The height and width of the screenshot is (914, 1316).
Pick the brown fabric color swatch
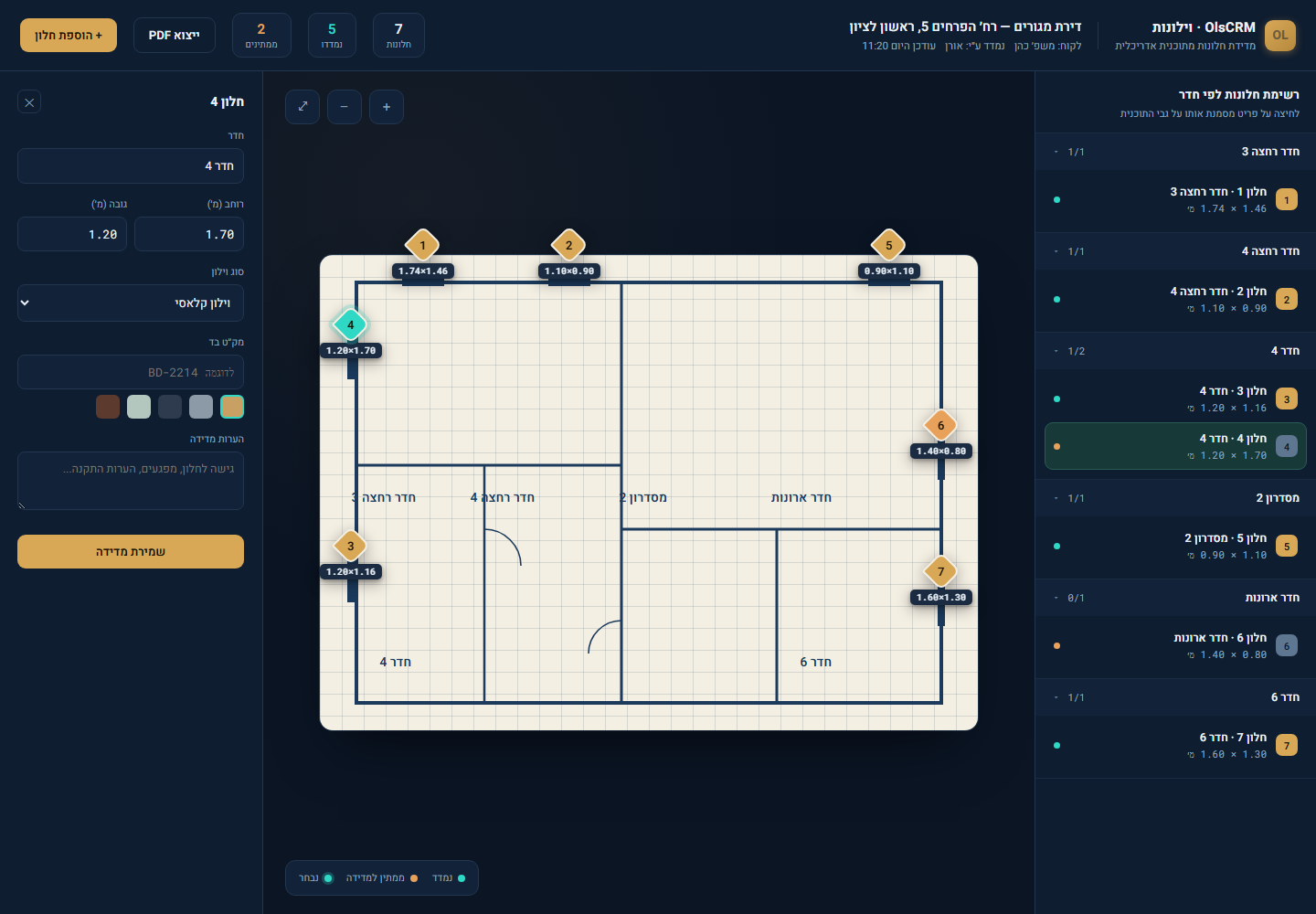point(108,407)
